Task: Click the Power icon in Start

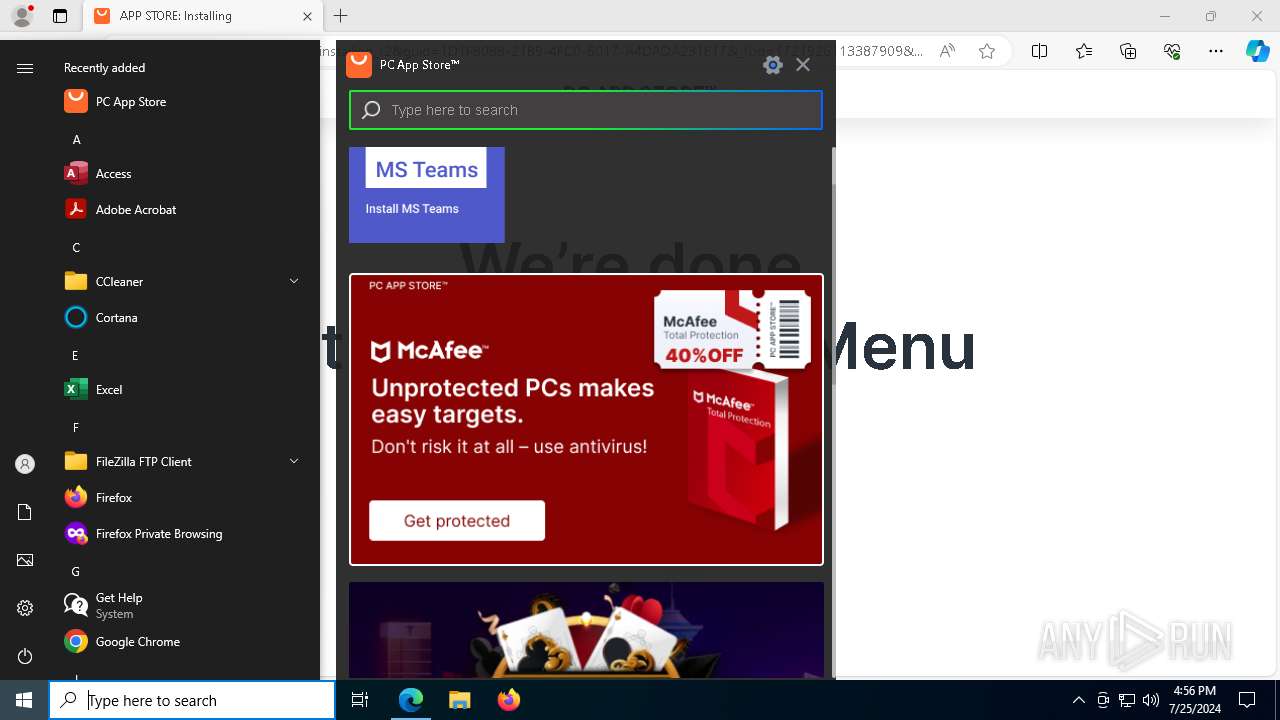Action: point(25,656)
